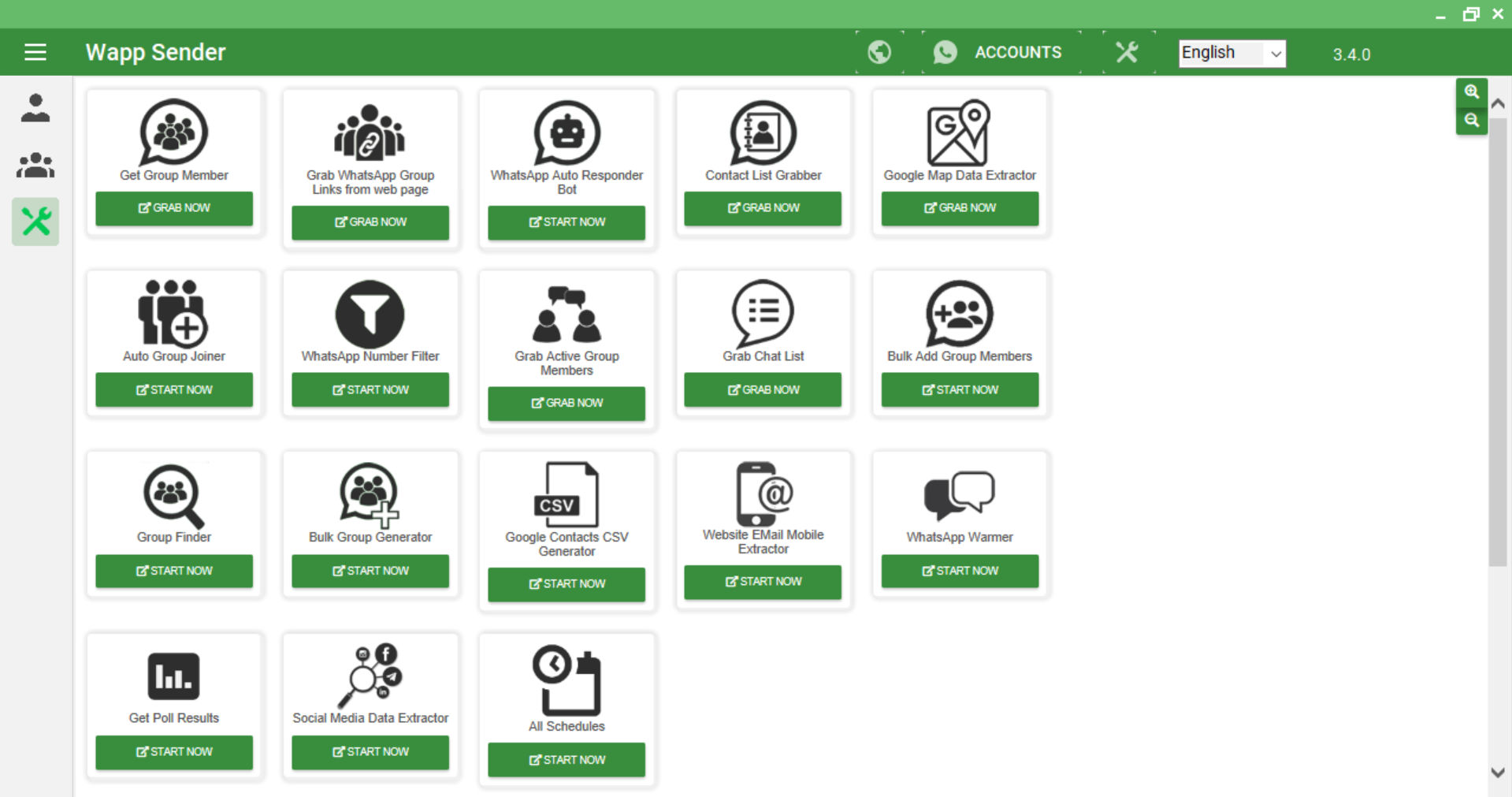Open the hamburger menu
Viewport: 1512px width, 797px height.
point(35,52)
